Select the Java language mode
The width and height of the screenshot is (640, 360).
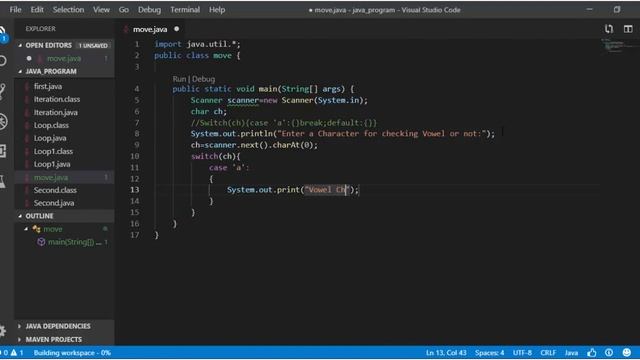(x=571, y=353)
